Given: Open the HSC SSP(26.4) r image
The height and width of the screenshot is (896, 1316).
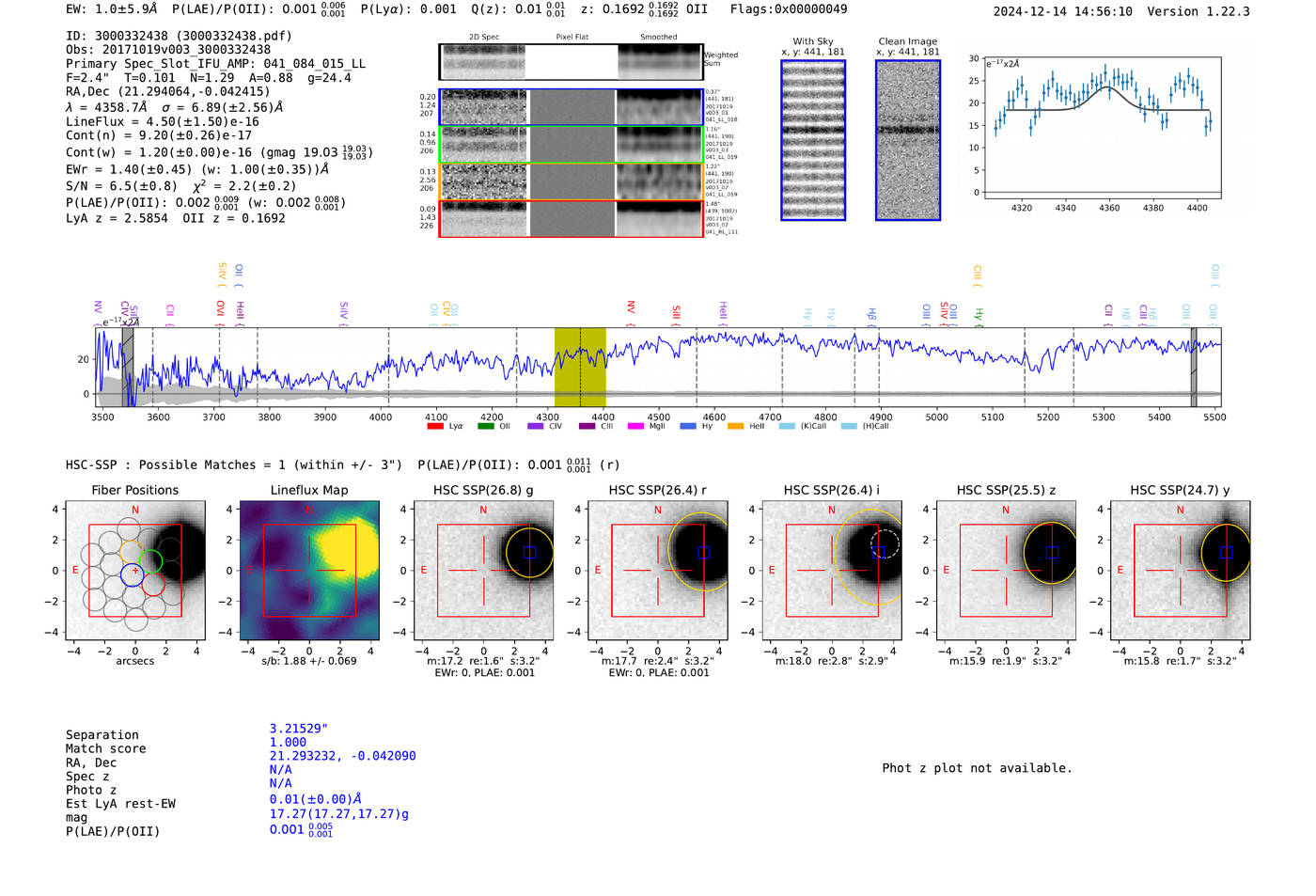Looking at the screenshot, I should 658,571.
